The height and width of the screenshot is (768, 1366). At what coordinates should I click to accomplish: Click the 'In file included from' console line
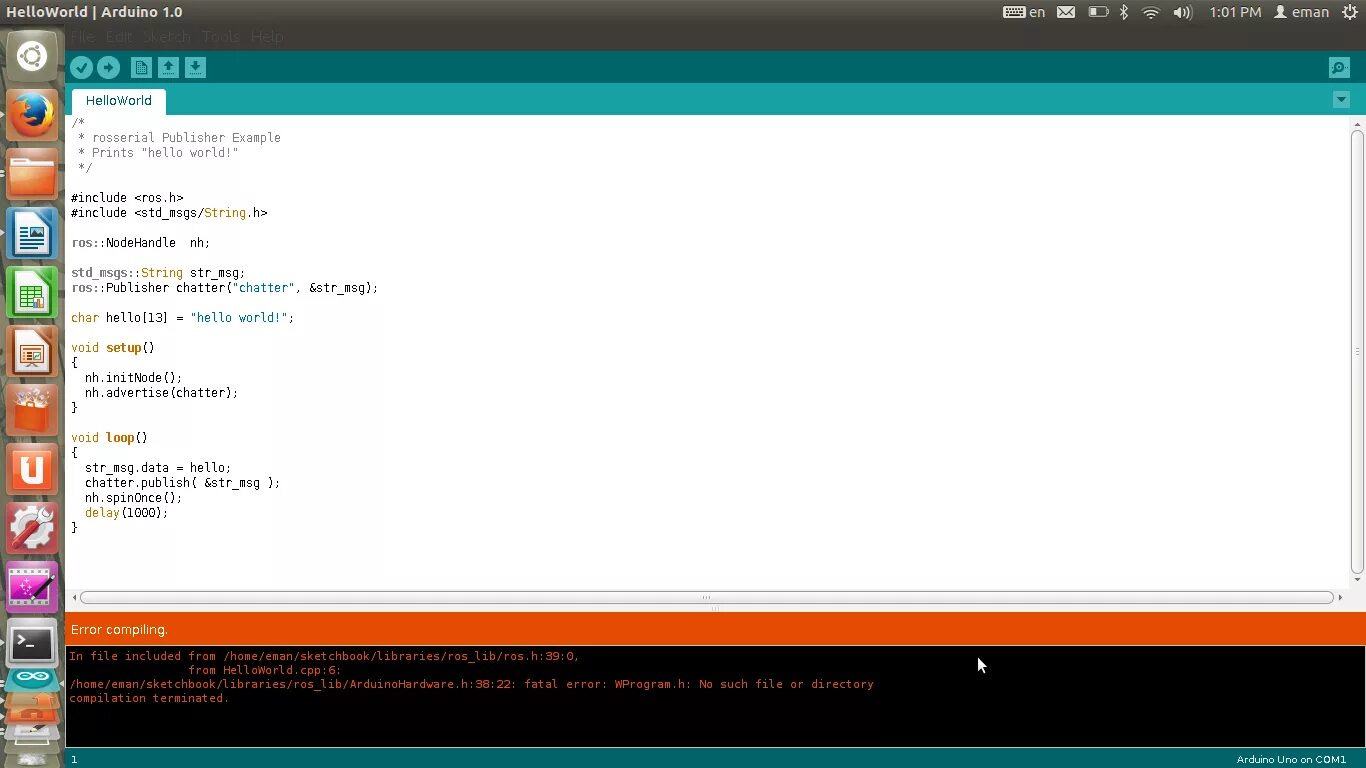(324, 656)
